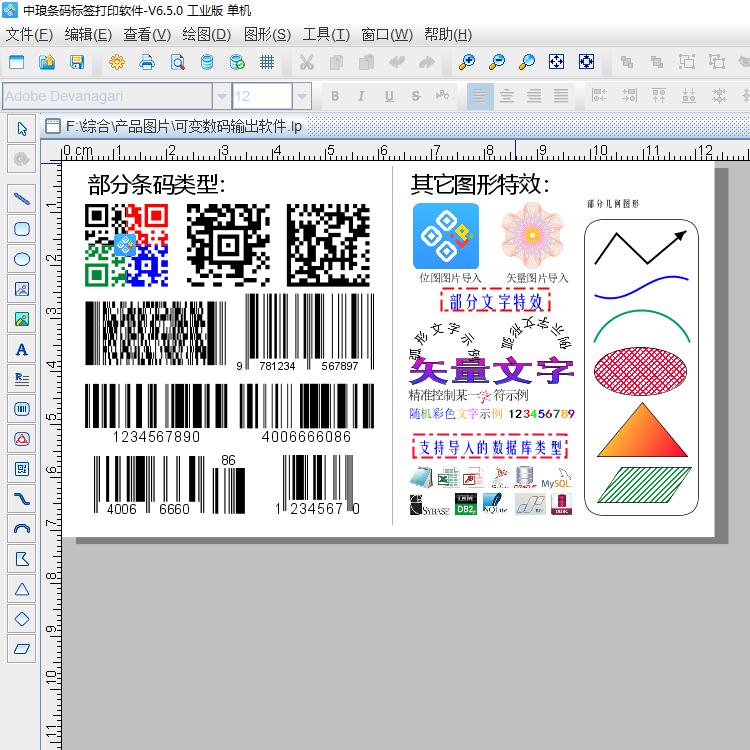This screenshot has height=750, width=750.
Task: Select the rich text tool
Action: (x=22, y=379)
